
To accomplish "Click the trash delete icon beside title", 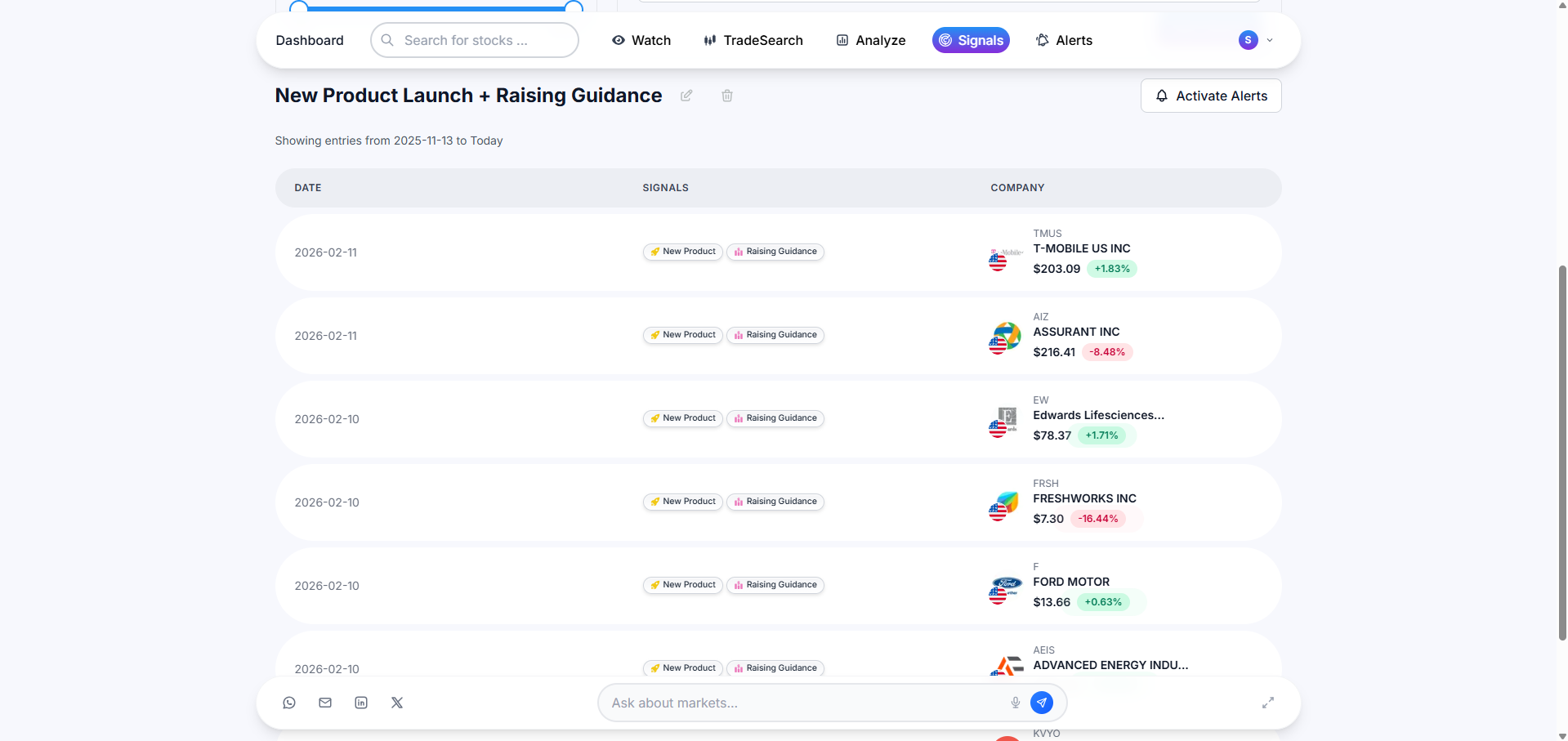I will (727, 96).
